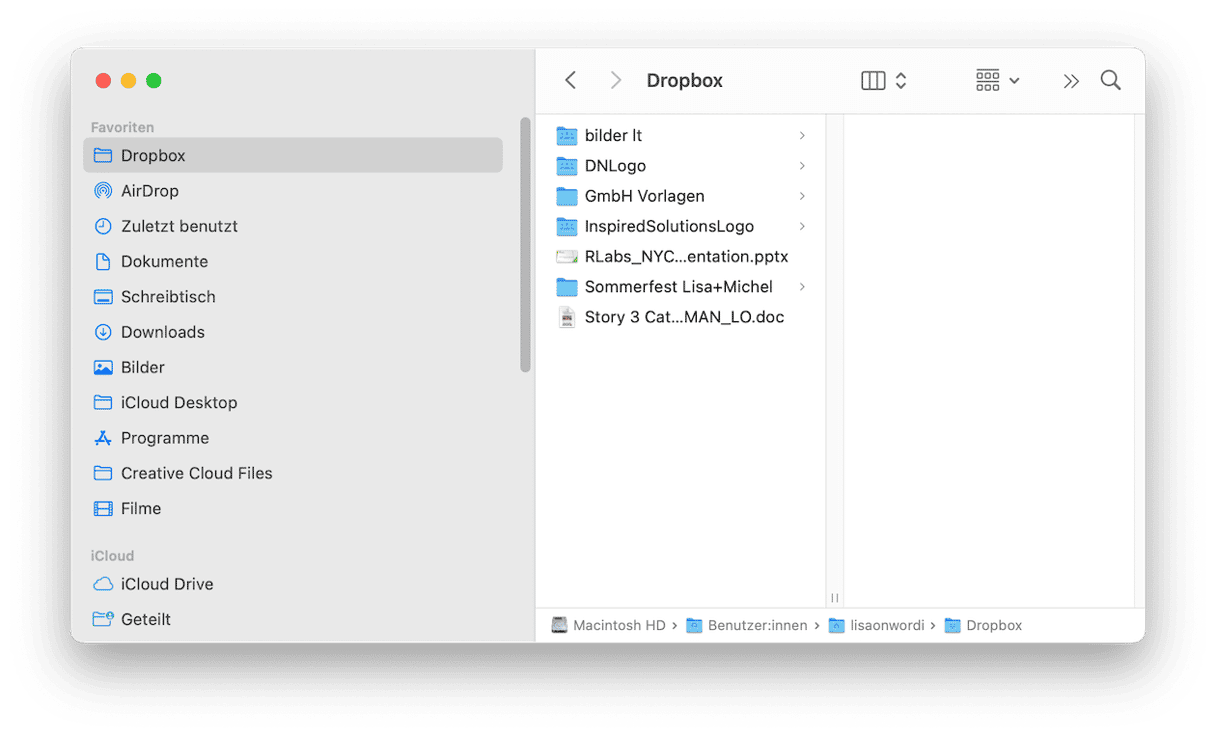The height and width of the screenshot is (736, 1216).
Task: Click the film strip icon beside Filme
Action: coord(102,508)
